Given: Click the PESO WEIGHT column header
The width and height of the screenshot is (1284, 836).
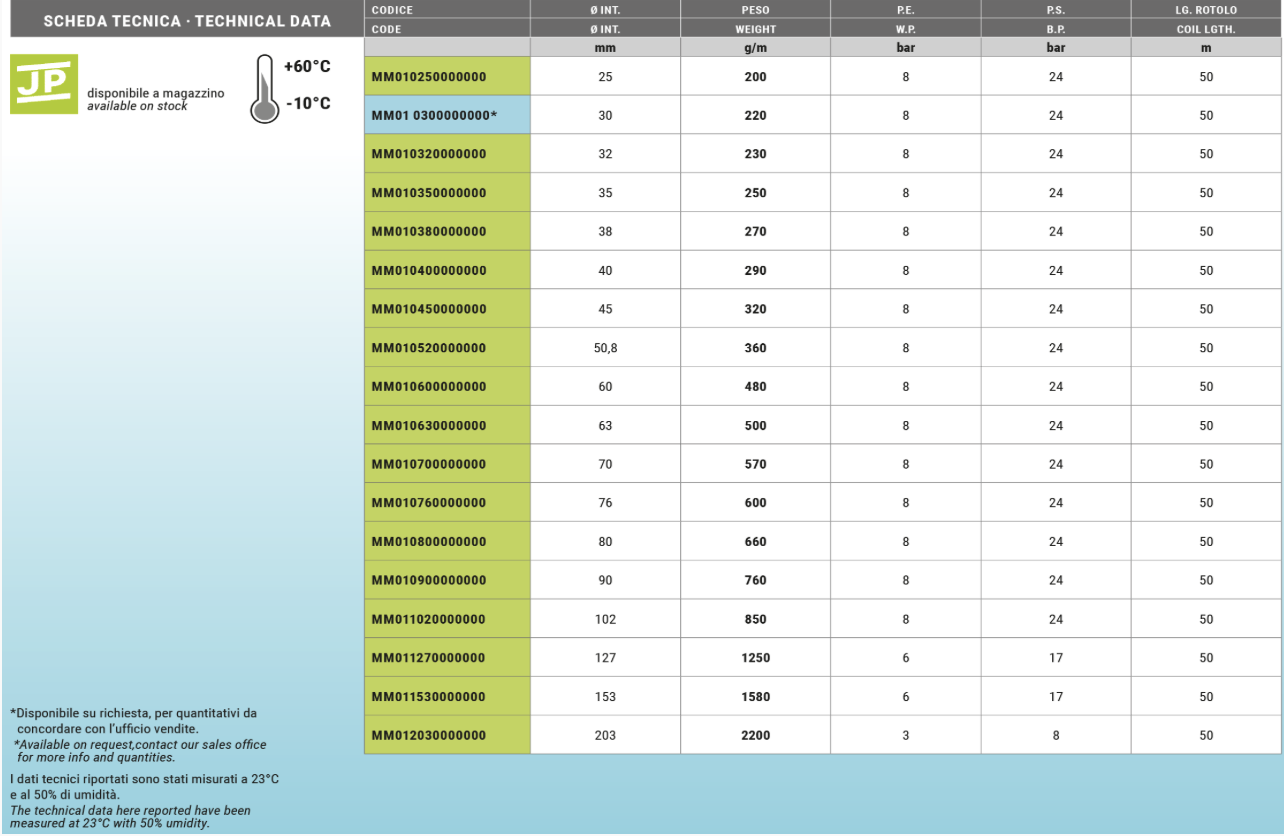Looking at the screenshot, I should coord(755,19).
